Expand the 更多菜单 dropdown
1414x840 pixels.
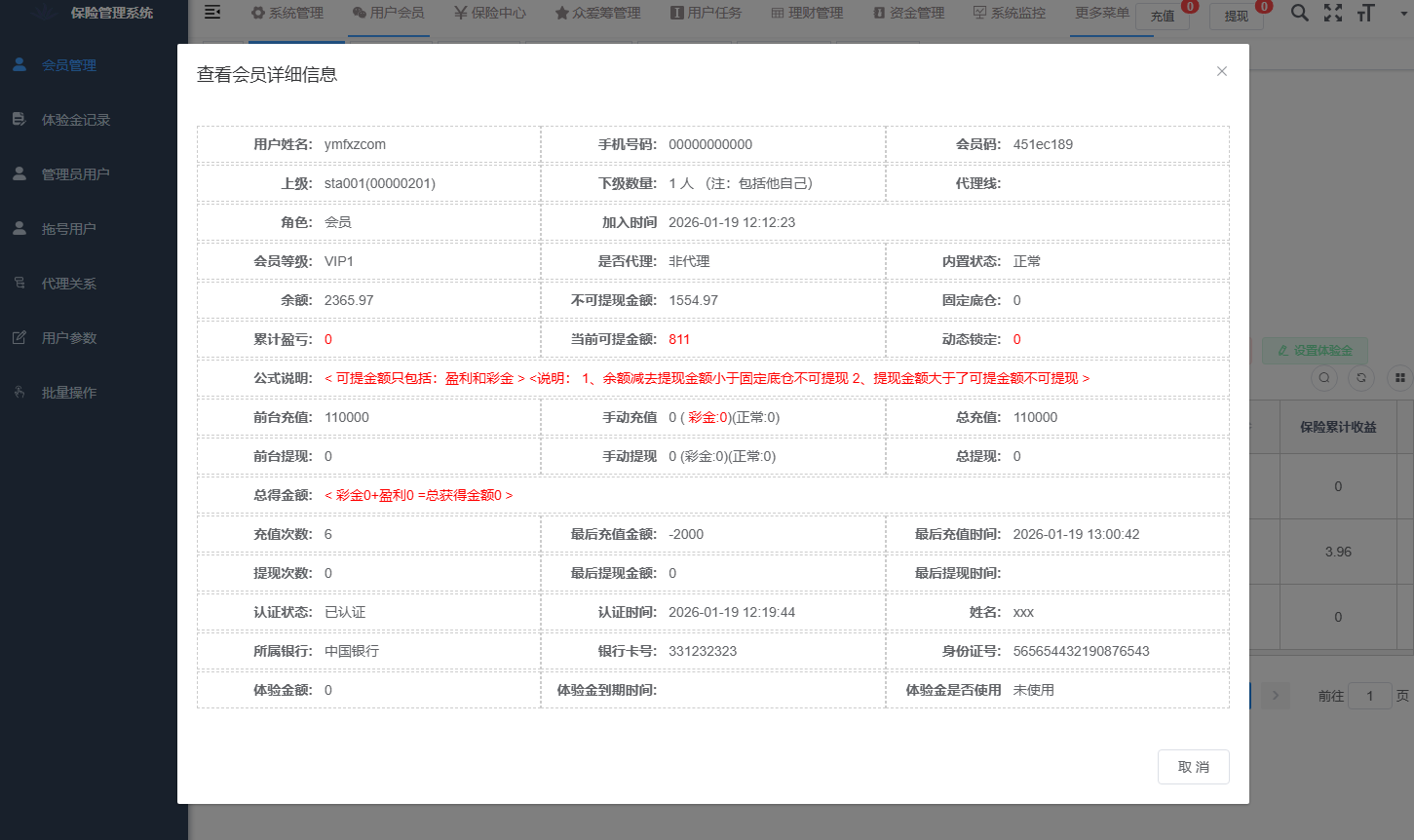coord(1102,13)
